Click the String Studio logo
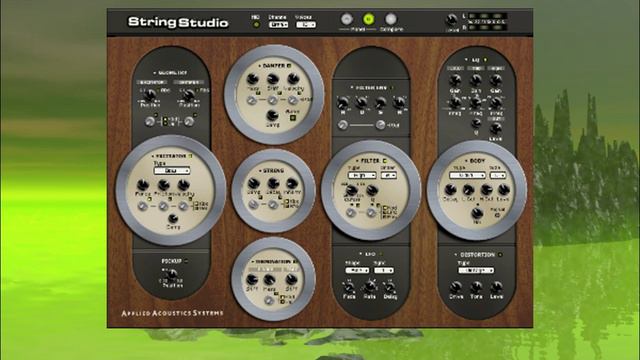The height and width of the screenshot is (360, 640). (178, 22)
